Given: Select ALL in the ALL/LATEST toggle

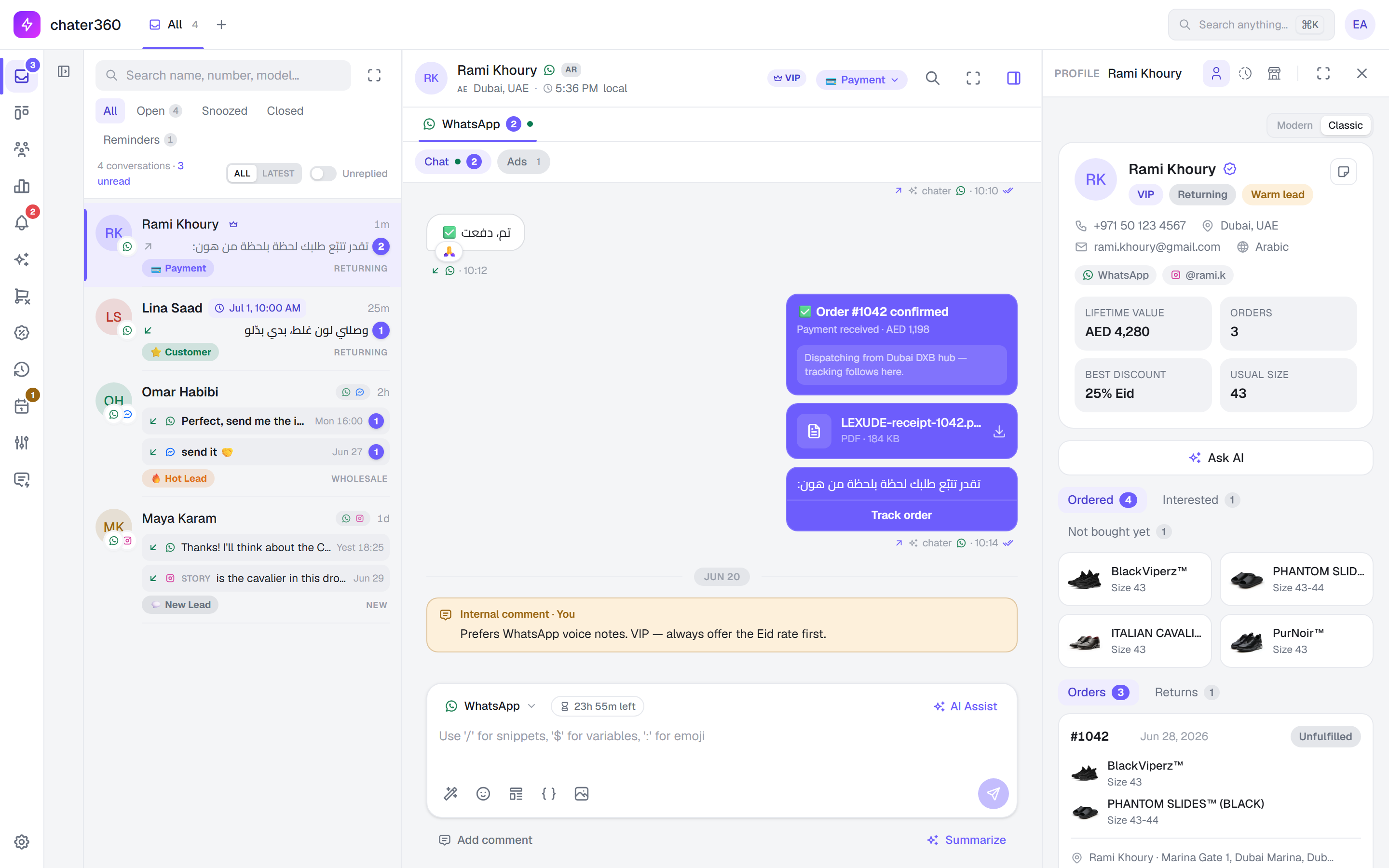Looking at the screenshot, I should [242, 174].
